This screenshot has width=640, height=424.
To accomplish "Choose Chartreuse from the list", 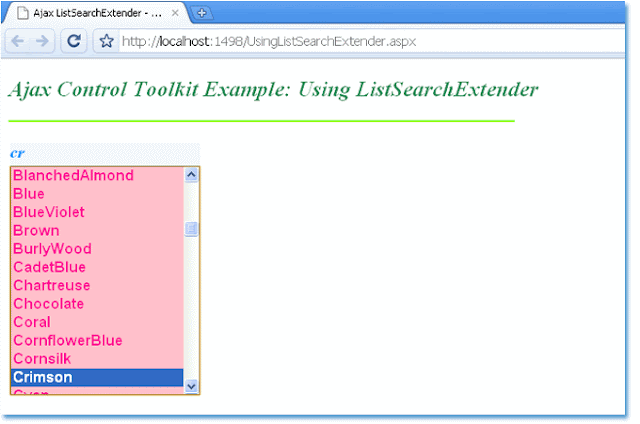I will click(97, 286).
